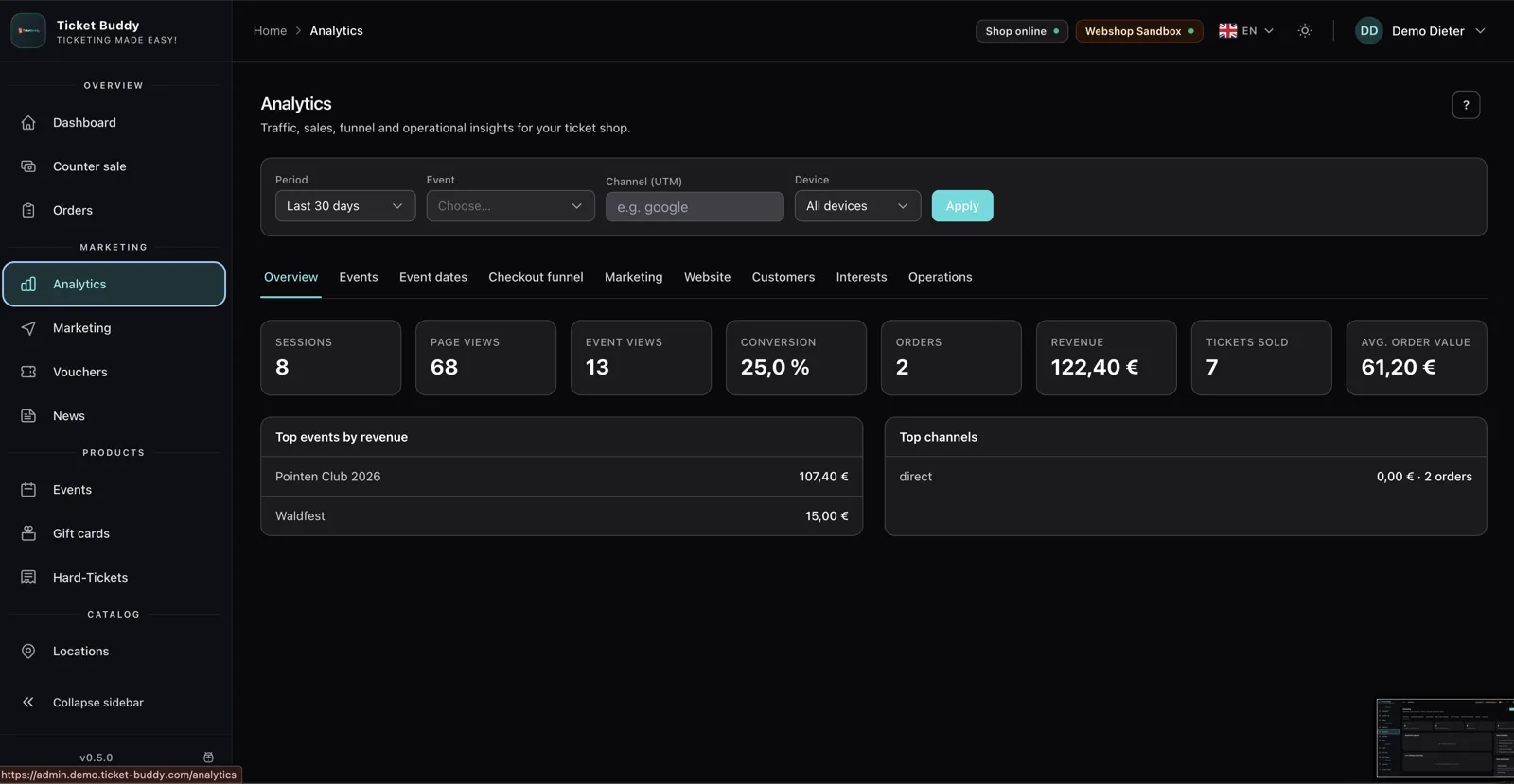Open the question mark help button

pyautogui.click(x=1466, y=105)
